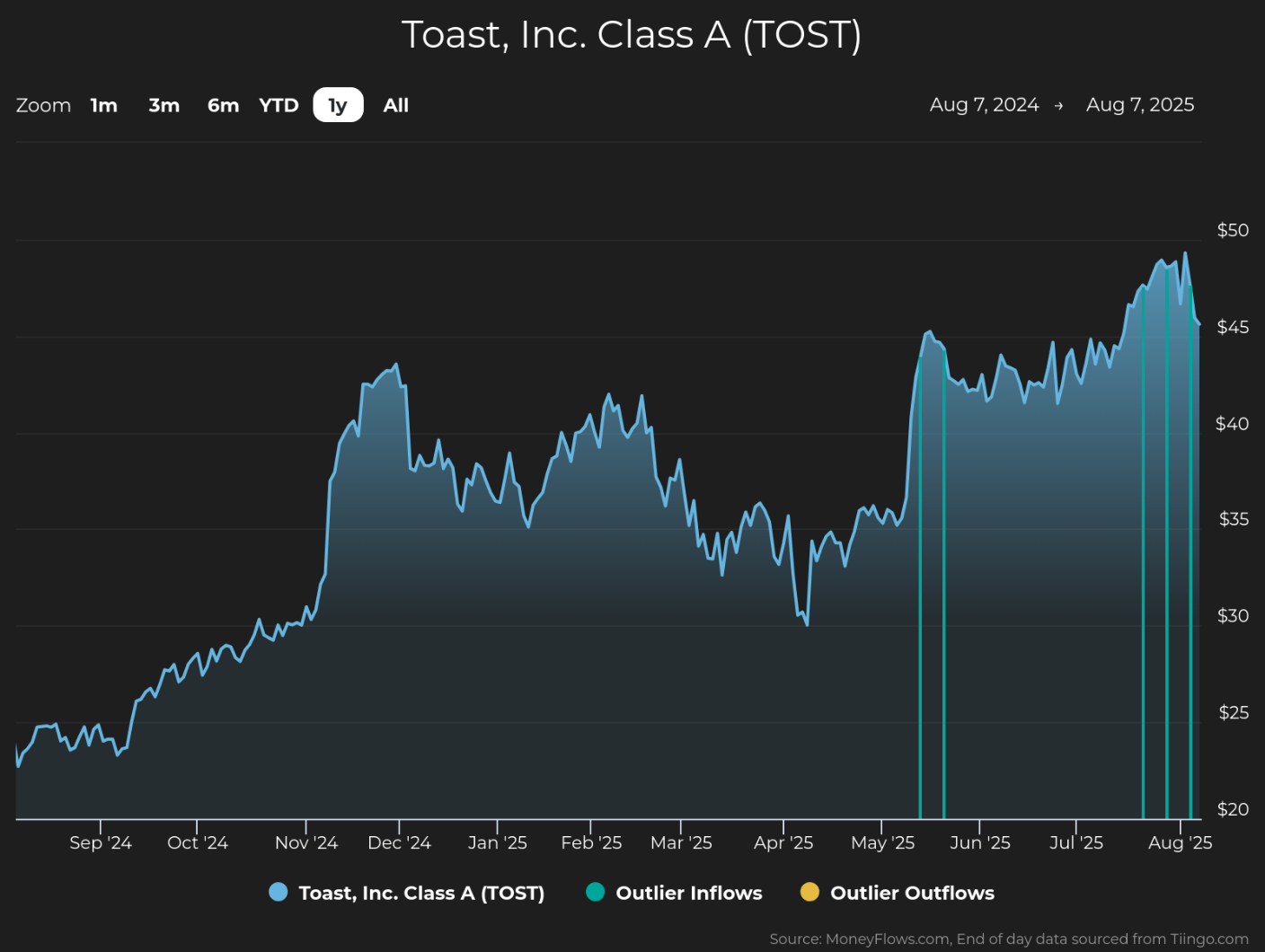The height and width of the screenshot is (952, 1265).
Task: Show All time range
Action: [395, 105]
